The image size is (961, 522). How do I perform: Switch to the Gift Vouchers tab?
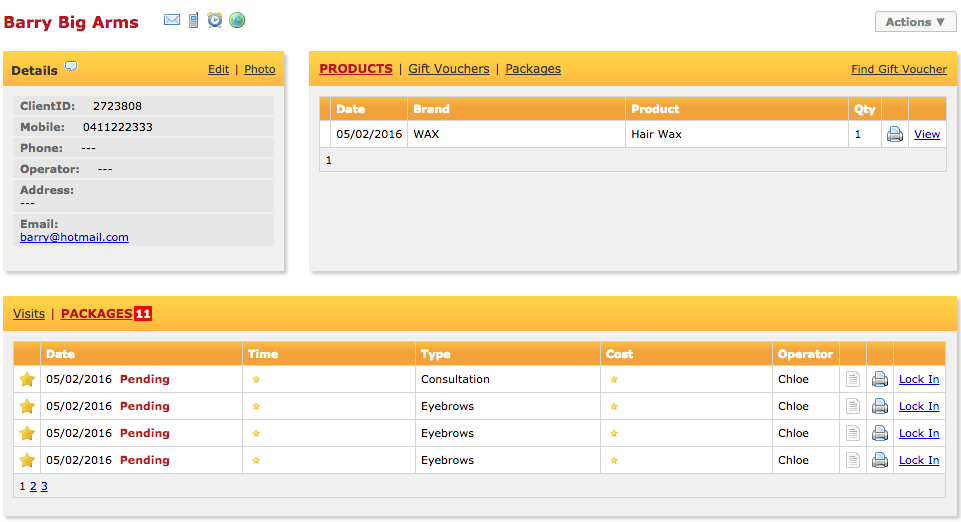(449, 69)
